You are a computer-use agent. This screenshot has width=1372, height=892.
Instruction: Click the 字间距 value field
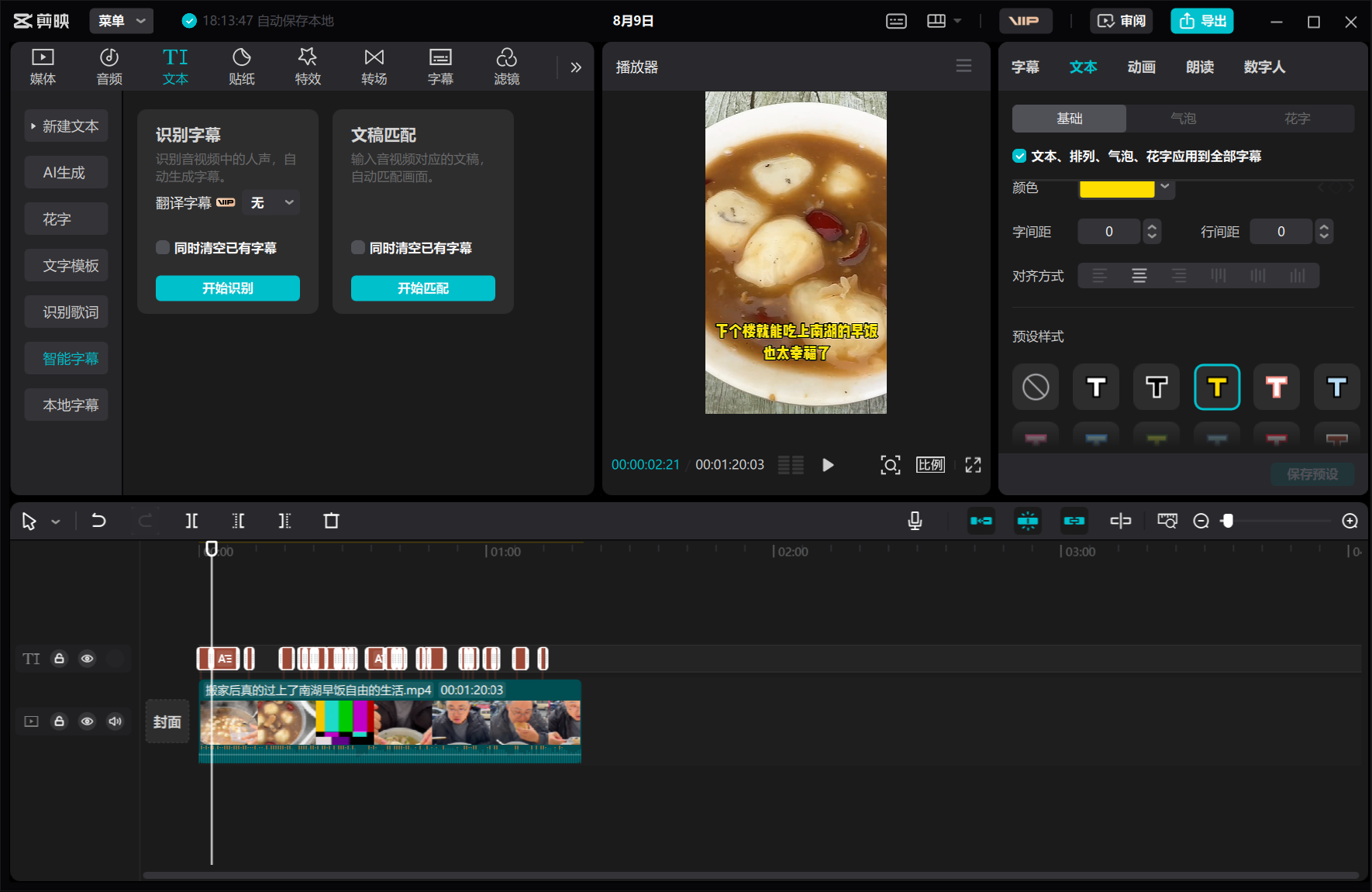(1109, 232)
